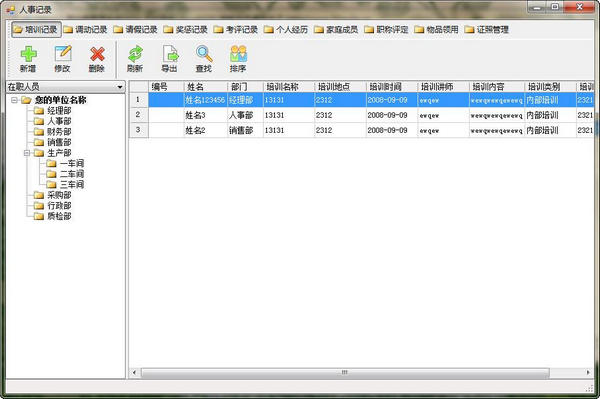Select 您的单位名称 in the tree

coord(60,100)
